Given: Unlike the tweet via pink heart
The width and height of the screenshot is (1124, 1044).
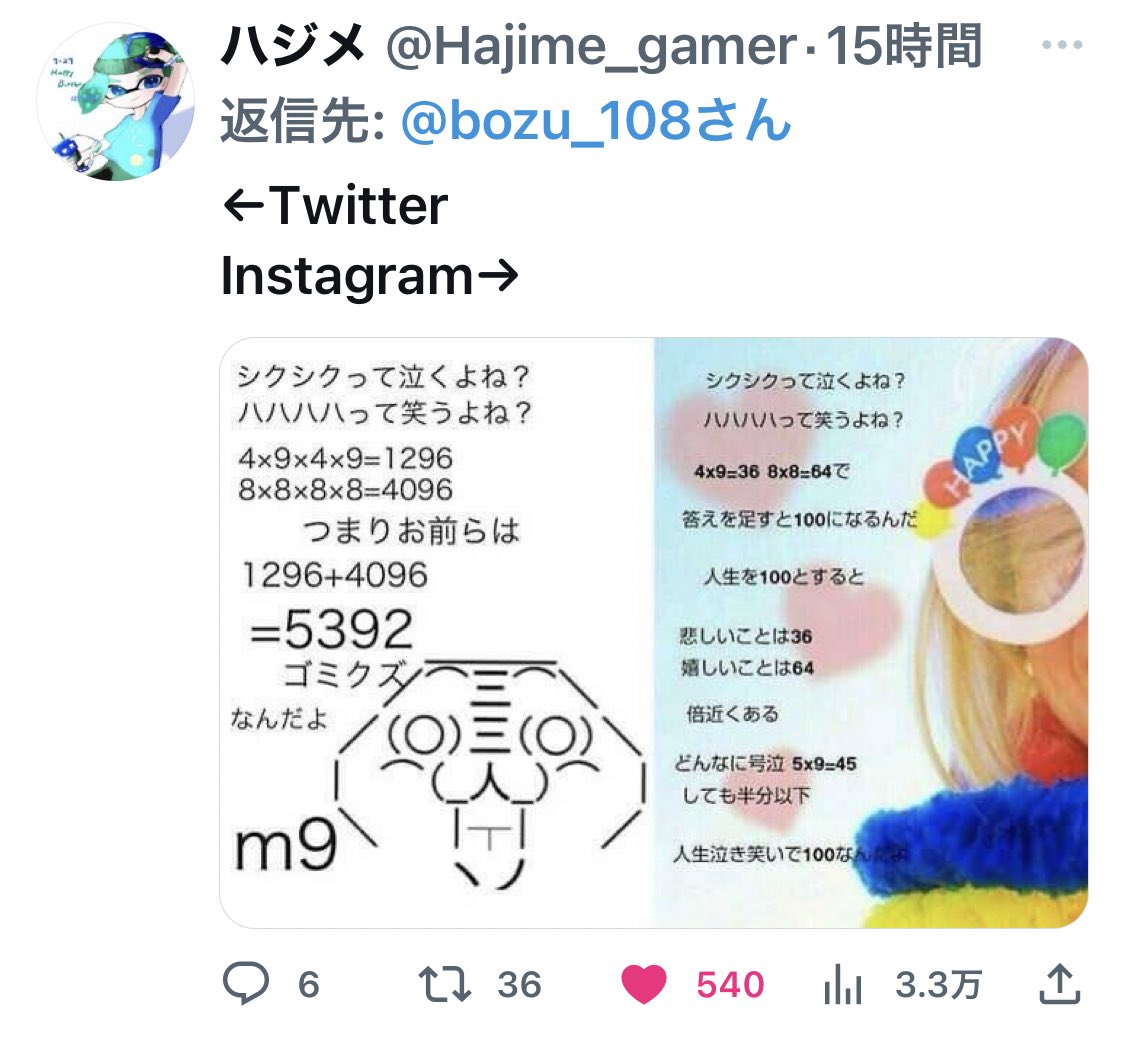Looking at the screenshot, I should (643, 984).
